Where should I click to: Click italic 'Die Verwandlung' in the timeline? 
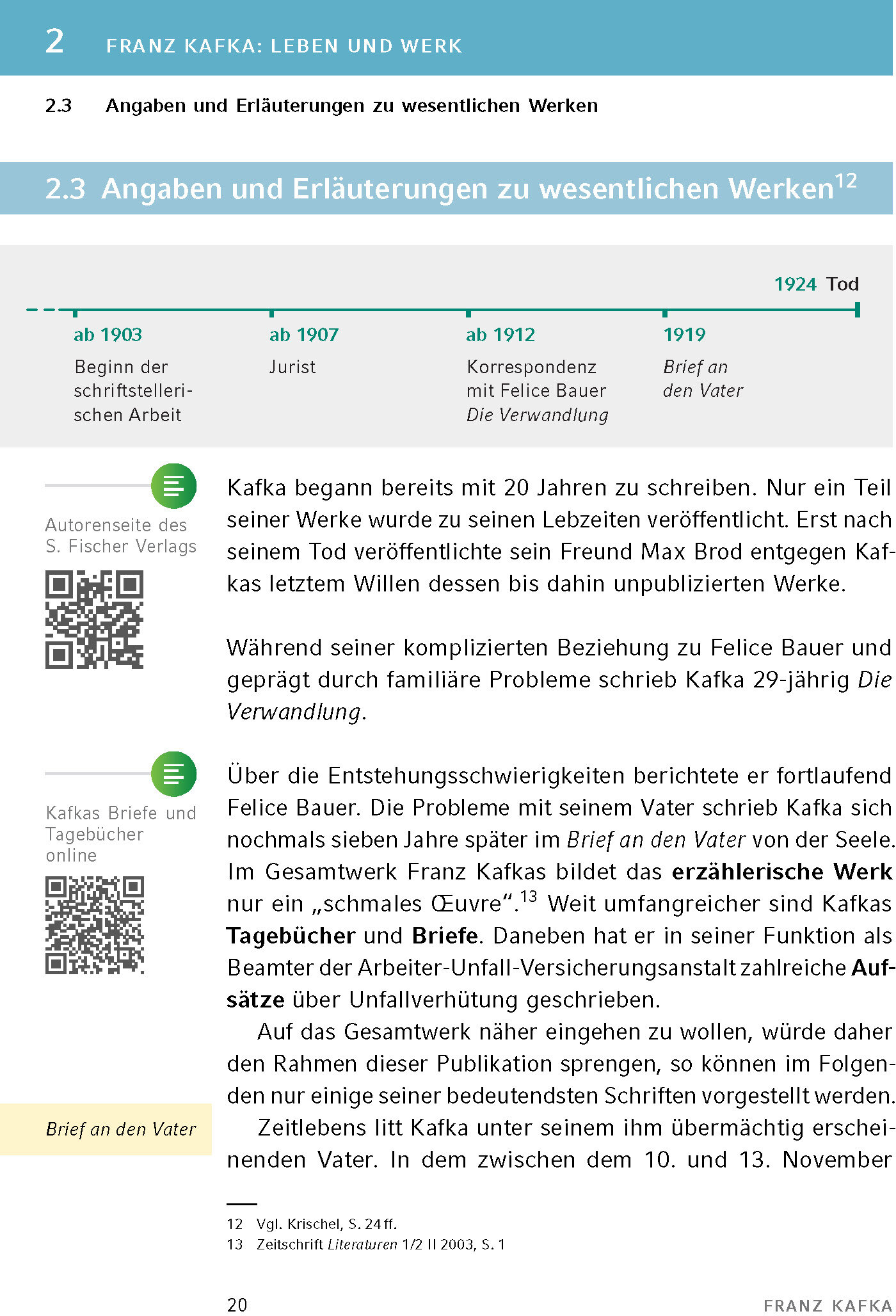point(538,415)
